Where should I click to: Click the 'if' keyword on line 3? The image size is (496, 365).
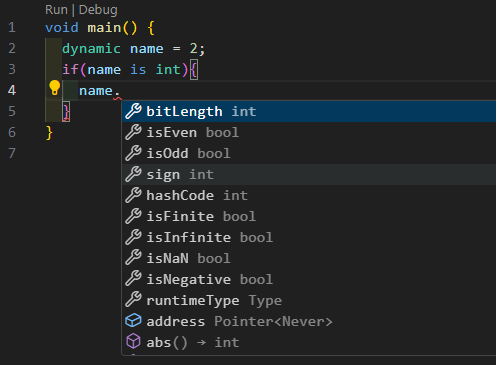[70, 69]
